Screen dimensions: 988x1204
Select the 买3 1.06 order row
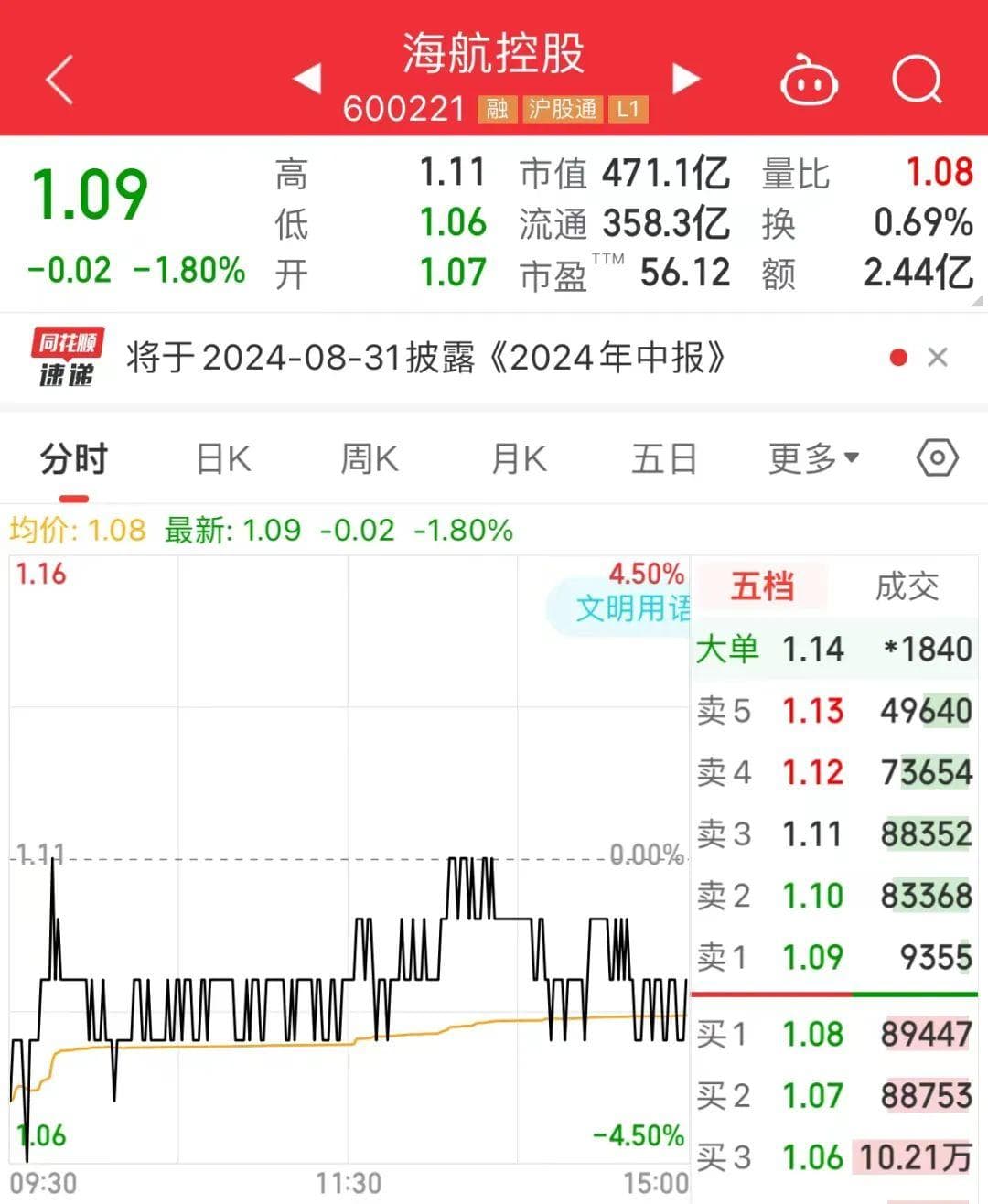point(833,1157)
